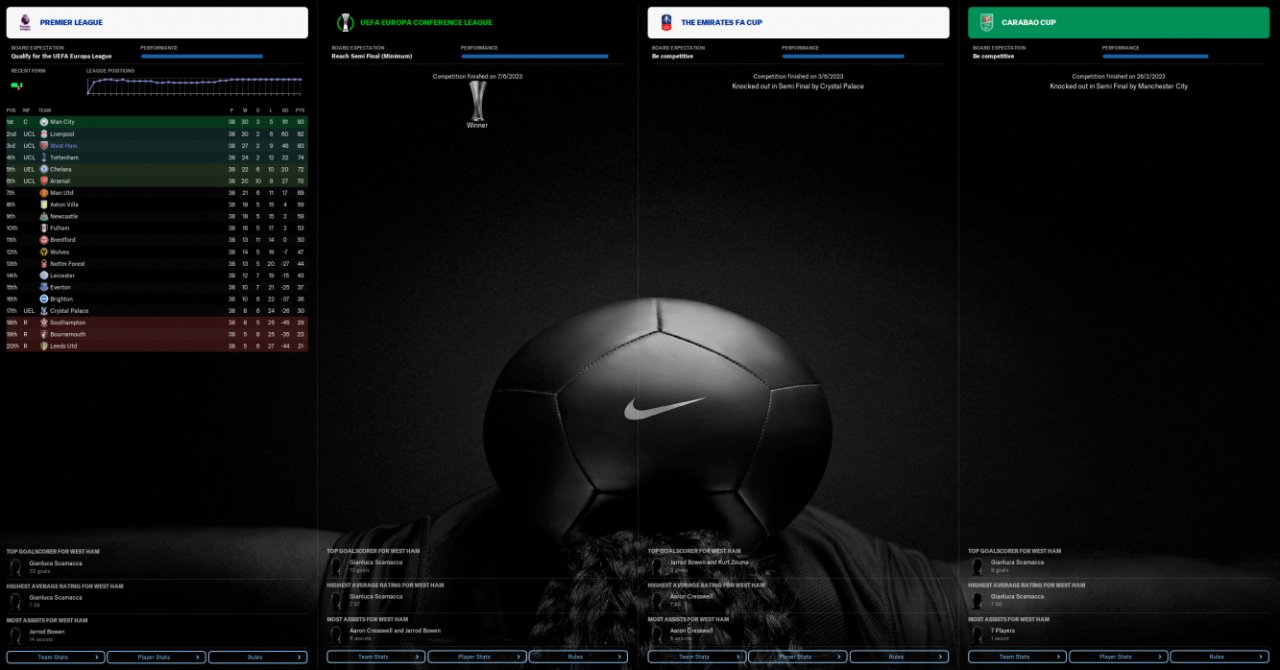
Task: Click the Fulham club badge
Action: pyautogui.click(x=44, y=228)
